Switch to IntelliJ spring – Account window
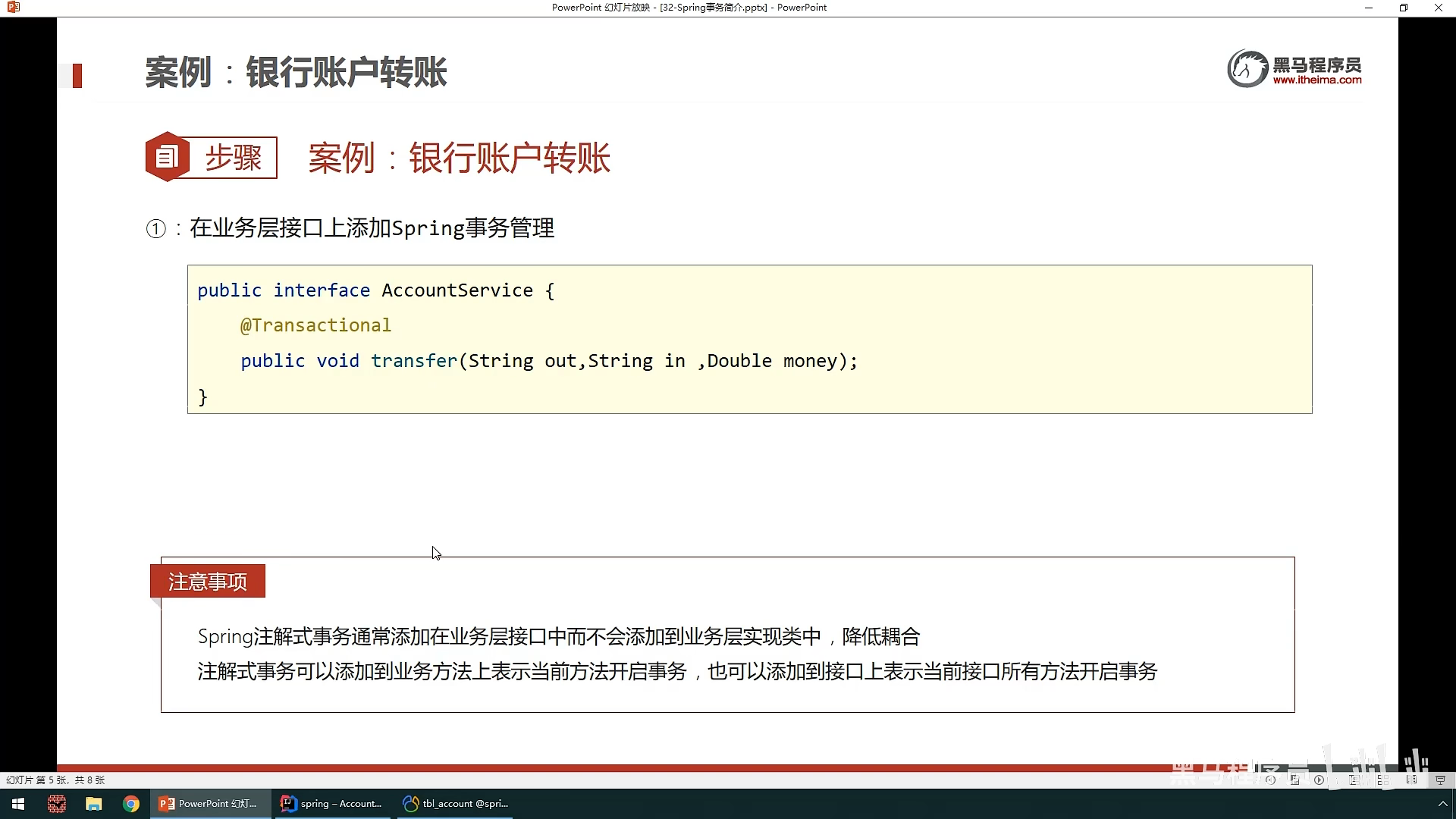The height and width of the screenshot is (819, 1456). point(331,804)
